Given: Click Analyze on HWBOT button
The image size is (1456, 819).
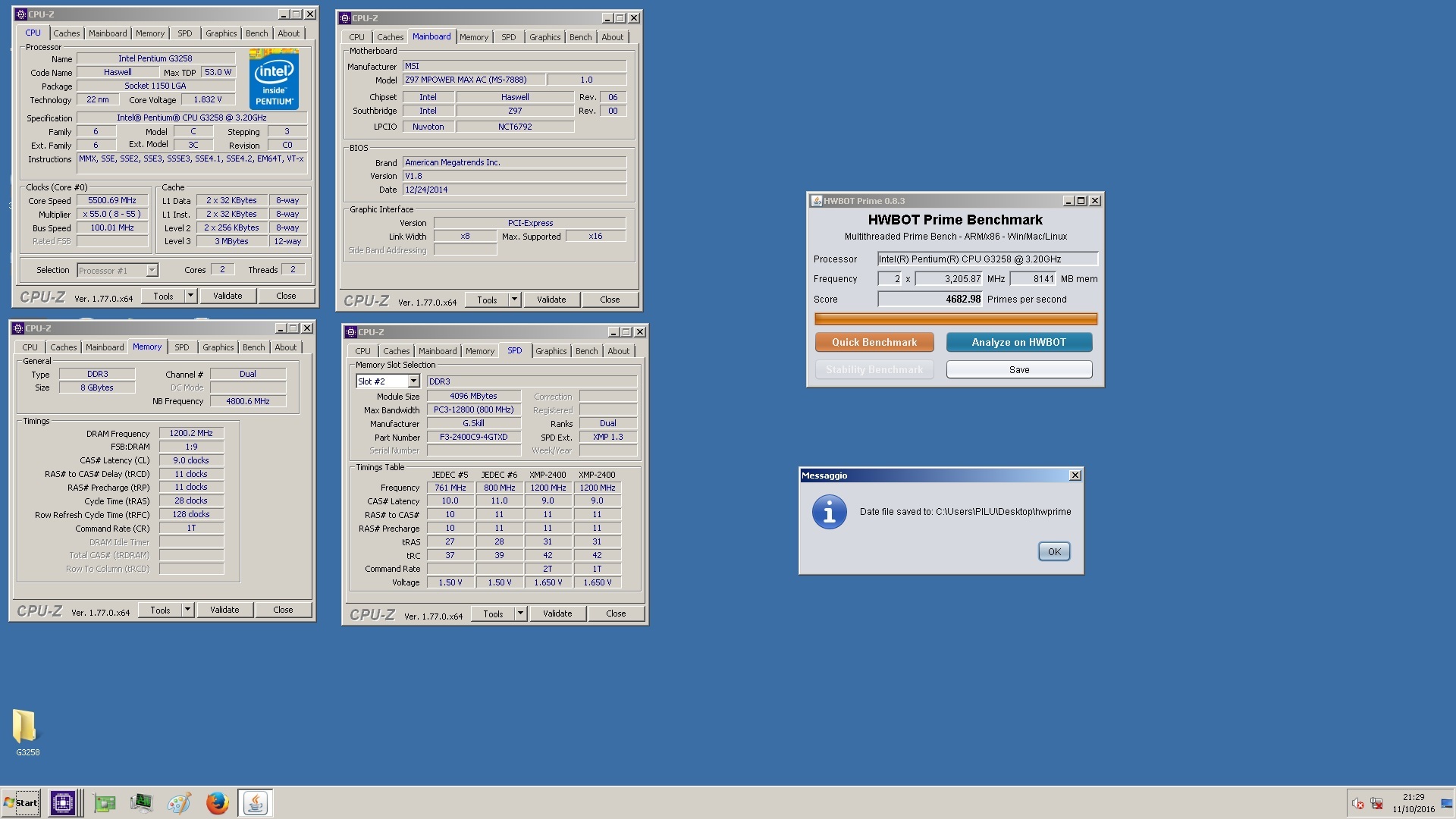Looking at the screenshot, I should (x=1019, y=342).
